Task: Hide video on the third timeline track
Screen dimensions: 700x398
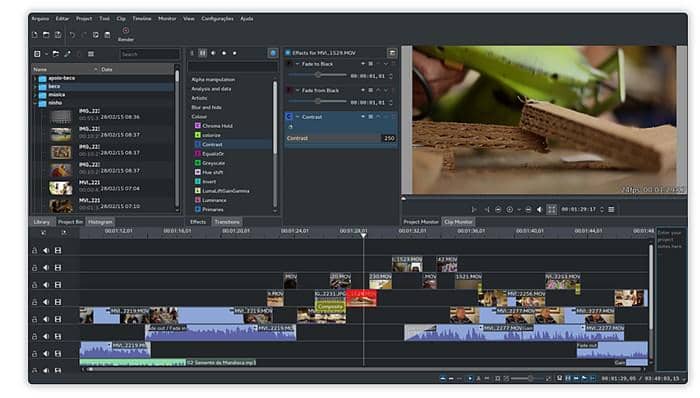Action: click(58, 285)
